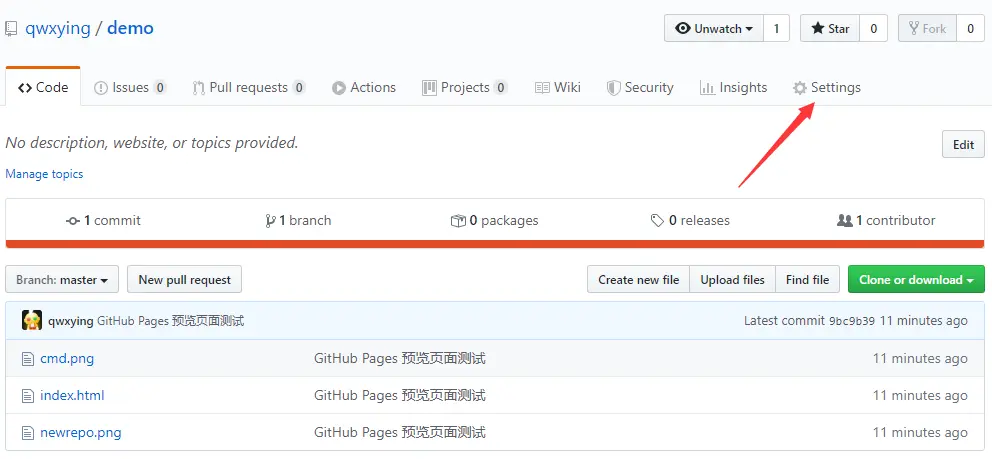Click the orange language bar
Viewport: 992px width, 459px height.
pyautogui.click(x=495, y=244)
